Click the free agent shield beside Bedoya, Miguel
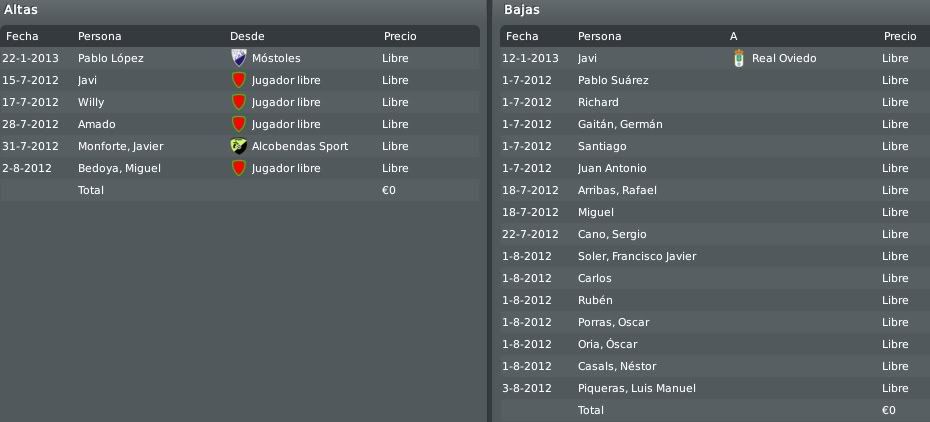Image resolution: width=930 pixels, height=422 pixels. [238, 168]
